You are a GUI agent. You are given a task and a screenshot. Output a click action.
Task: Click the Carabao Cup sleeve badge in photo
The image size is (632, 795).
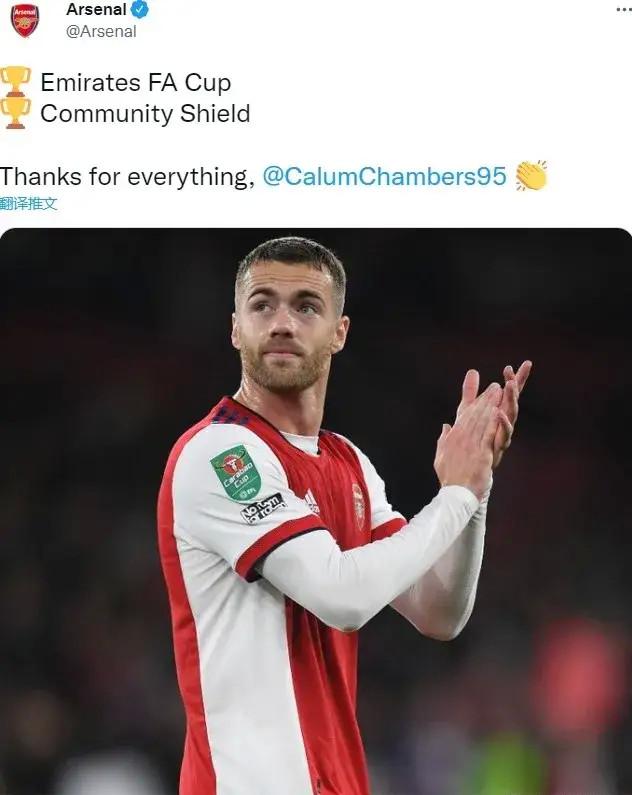tap(236, 473)
